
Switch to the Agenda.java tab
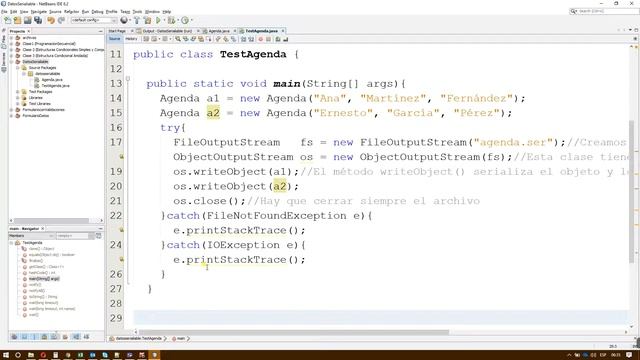[219, 31]
